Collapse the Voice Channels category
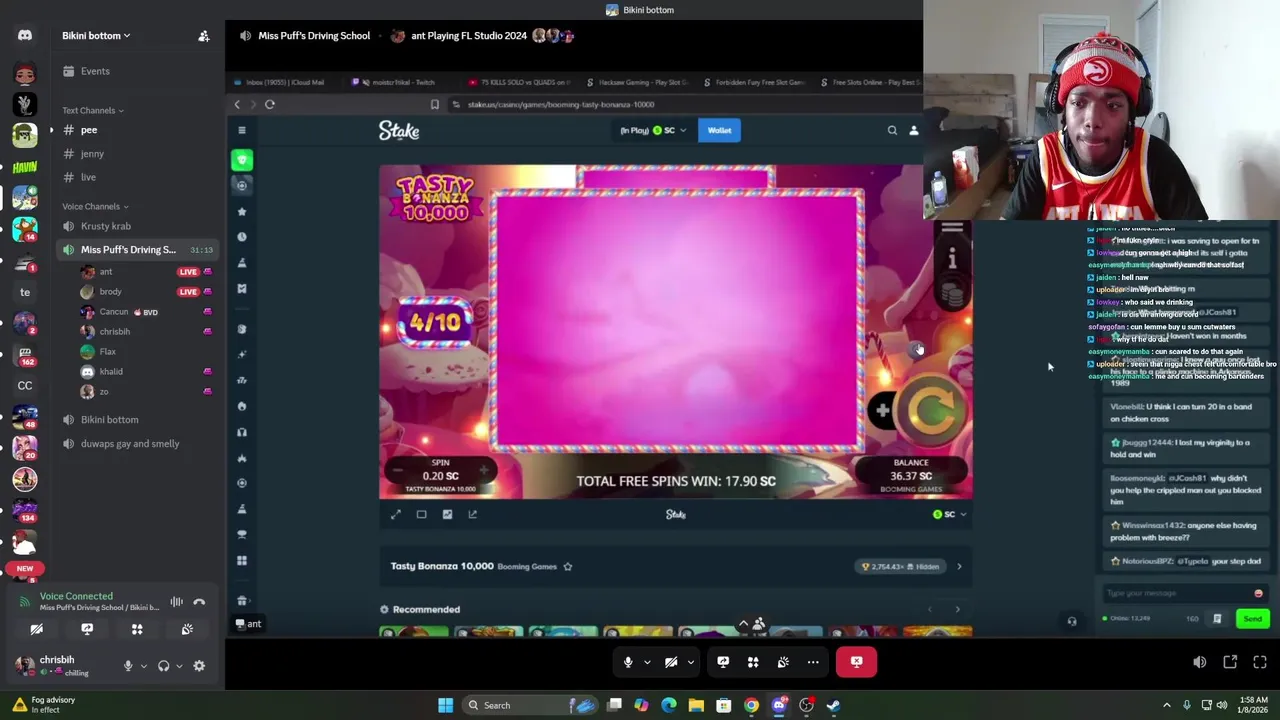This screenshot has height=720, width=1280. [95, 206]
